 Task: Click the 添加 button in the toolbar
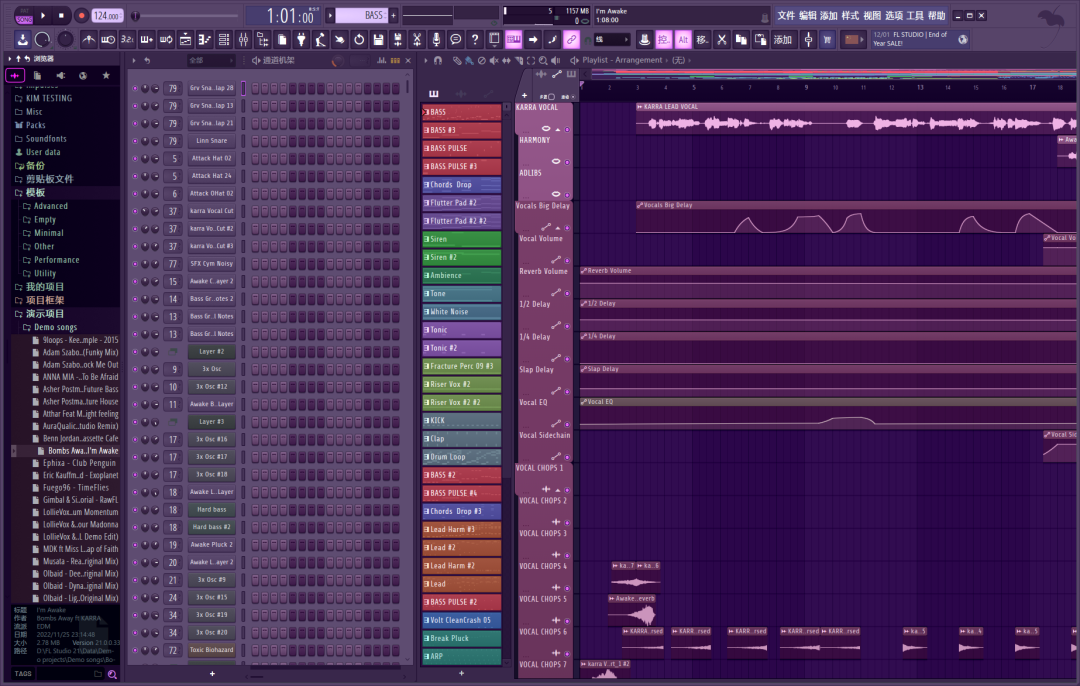[782, 38]
